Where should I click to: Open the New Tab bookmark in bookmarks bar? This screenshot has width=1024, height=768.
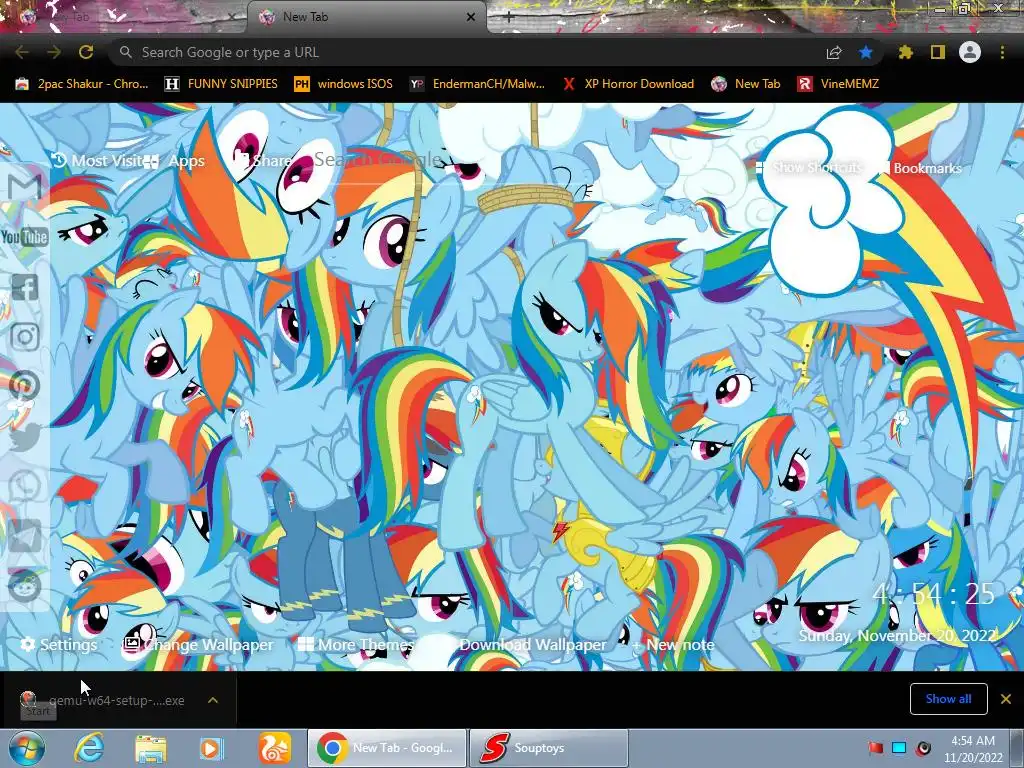[746, 84]
